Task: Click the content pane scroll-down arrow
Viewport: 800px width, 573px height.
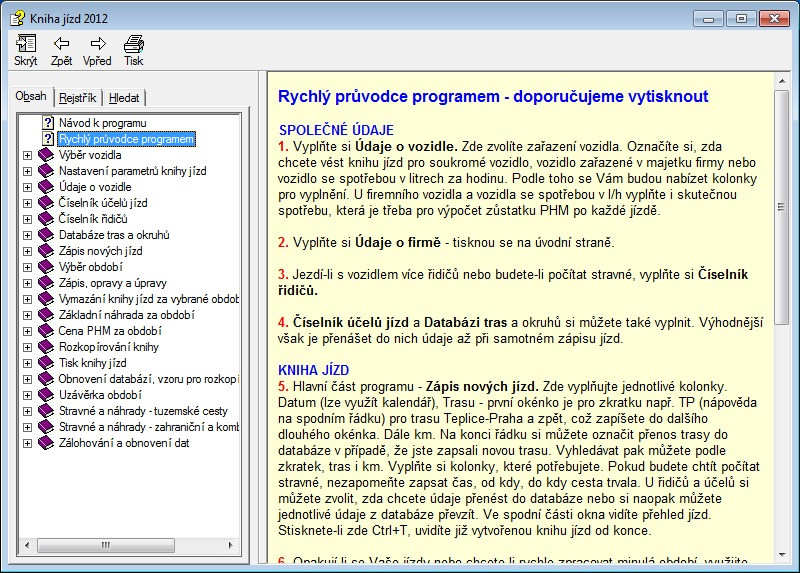Action: point(781,555)
